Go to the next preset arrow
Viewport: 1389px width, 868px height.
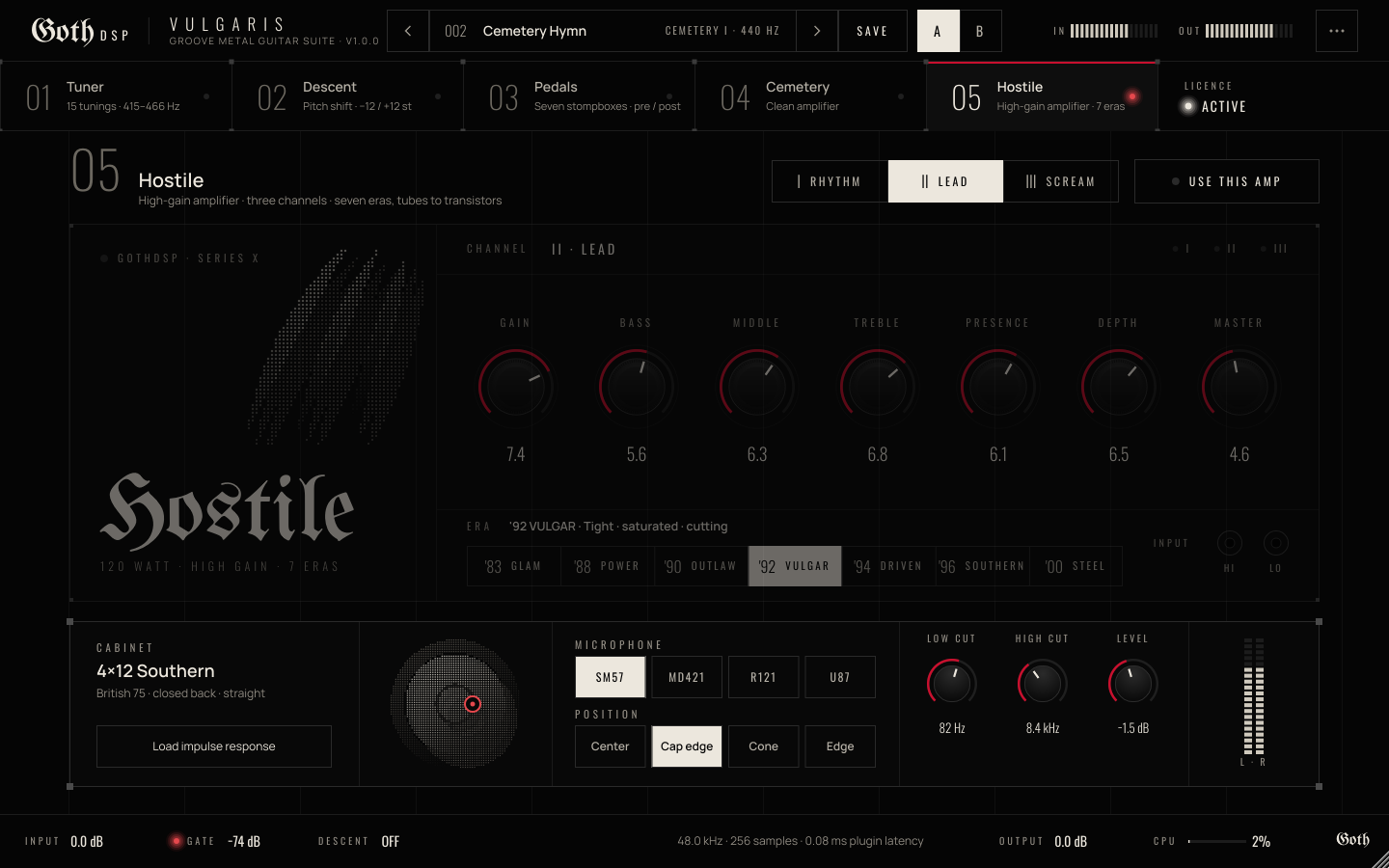click(x=817, y=31)
